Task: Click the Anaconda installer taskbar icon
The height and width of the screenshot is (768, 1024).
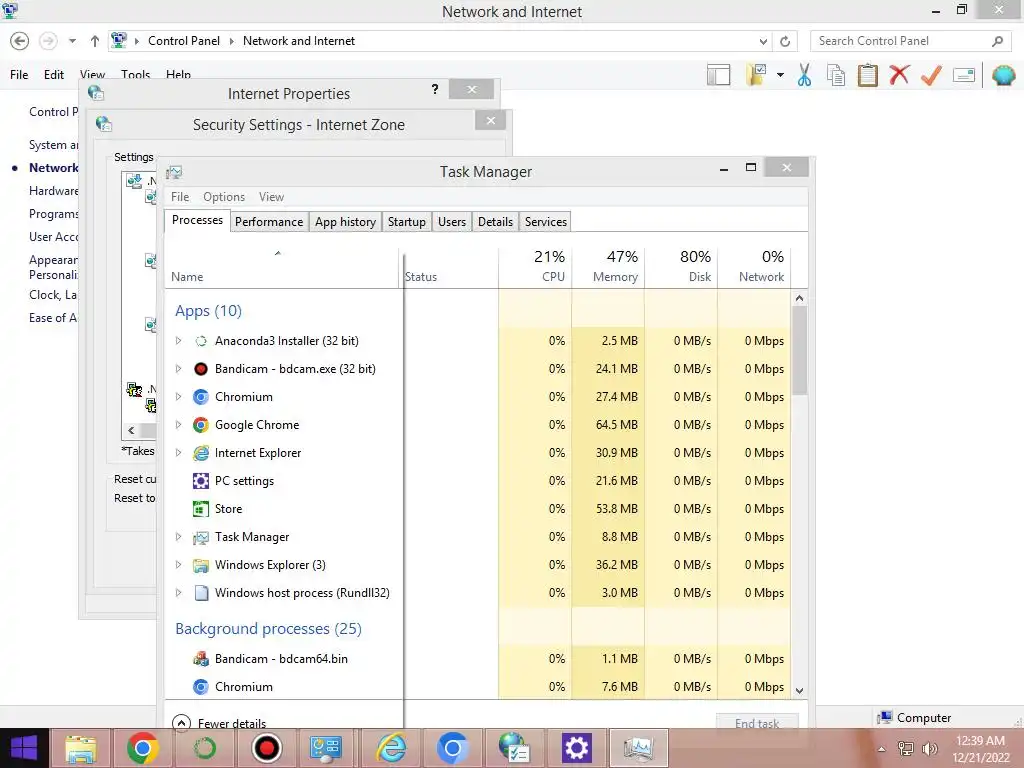Action: click(x=204, y=748)
